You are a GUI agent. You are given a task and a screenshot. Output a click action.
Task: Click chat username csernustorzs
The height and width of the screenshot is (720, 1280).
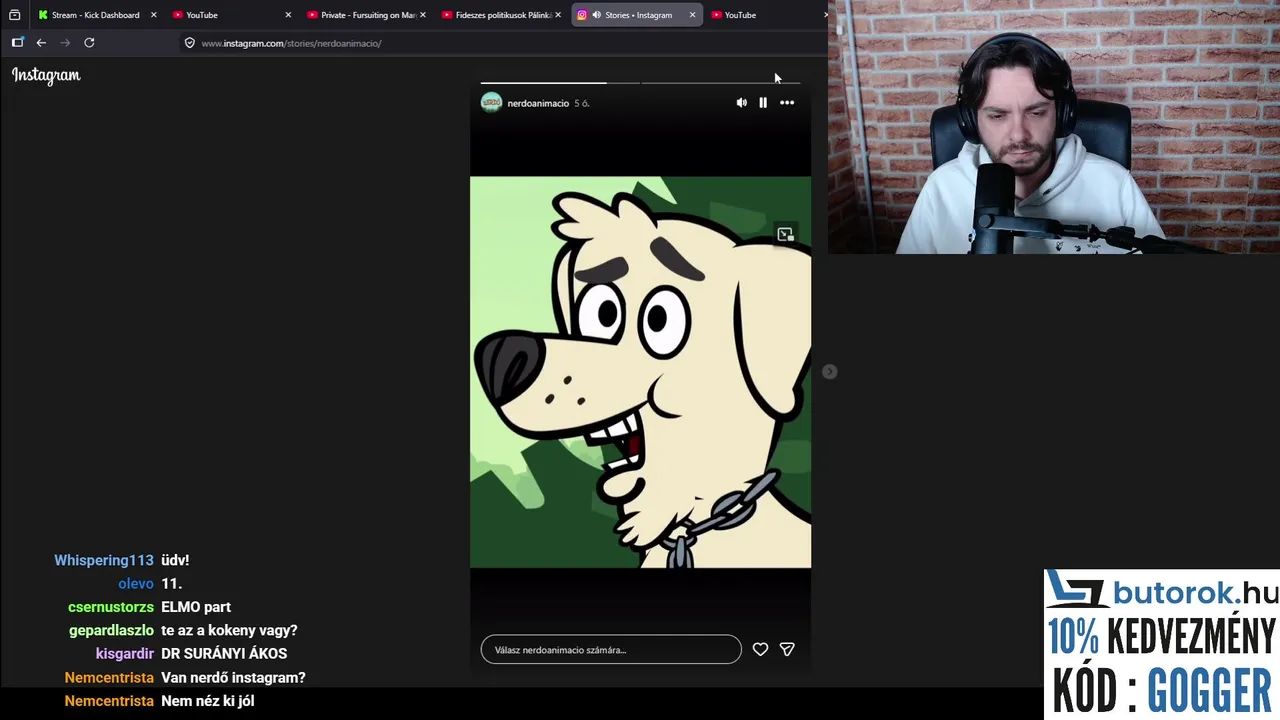click(x=111, y=607)
